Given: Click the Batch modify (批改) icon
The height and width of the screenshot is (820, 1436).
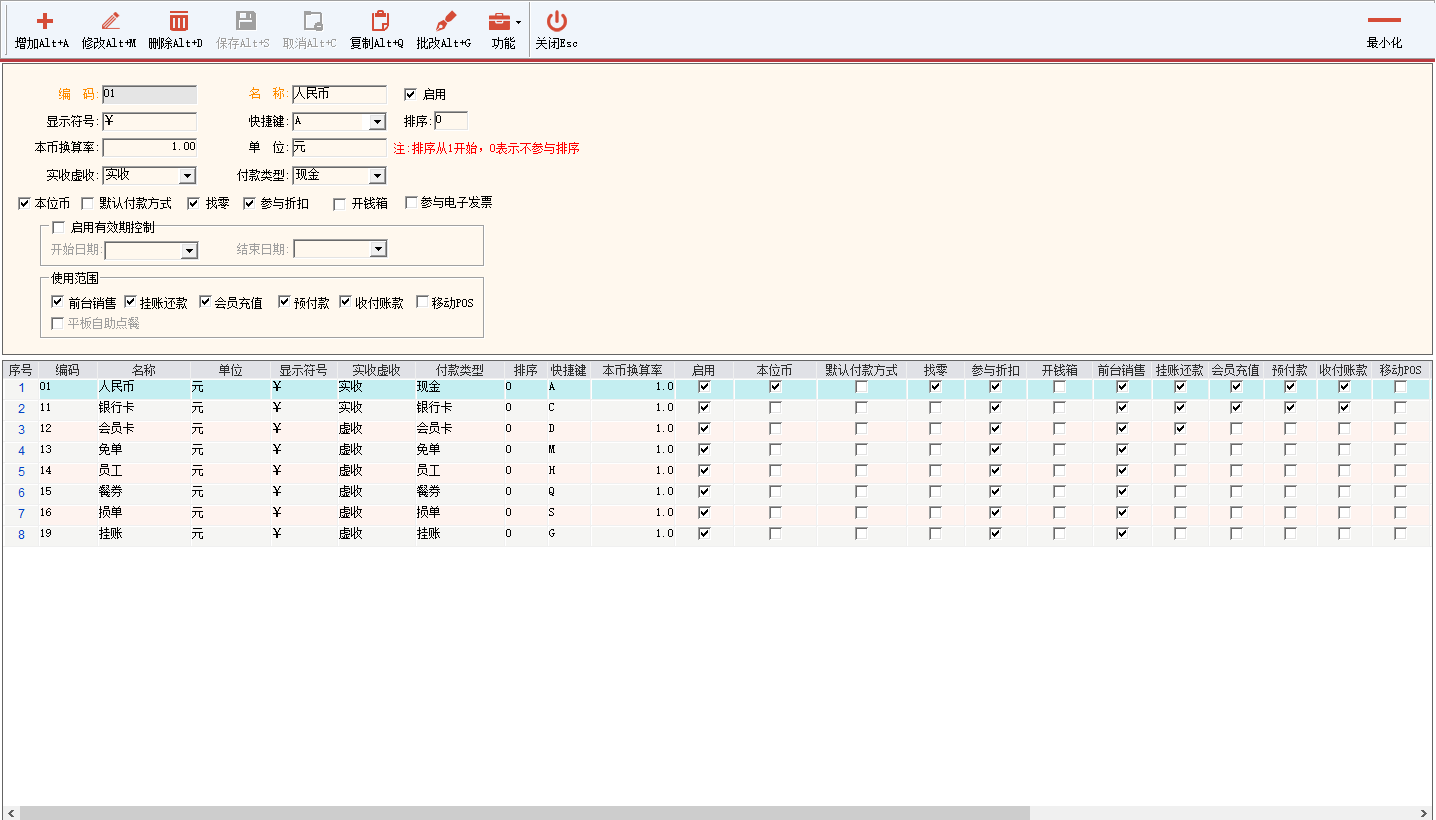Looking at the screenshot, I should click(446, 21).
